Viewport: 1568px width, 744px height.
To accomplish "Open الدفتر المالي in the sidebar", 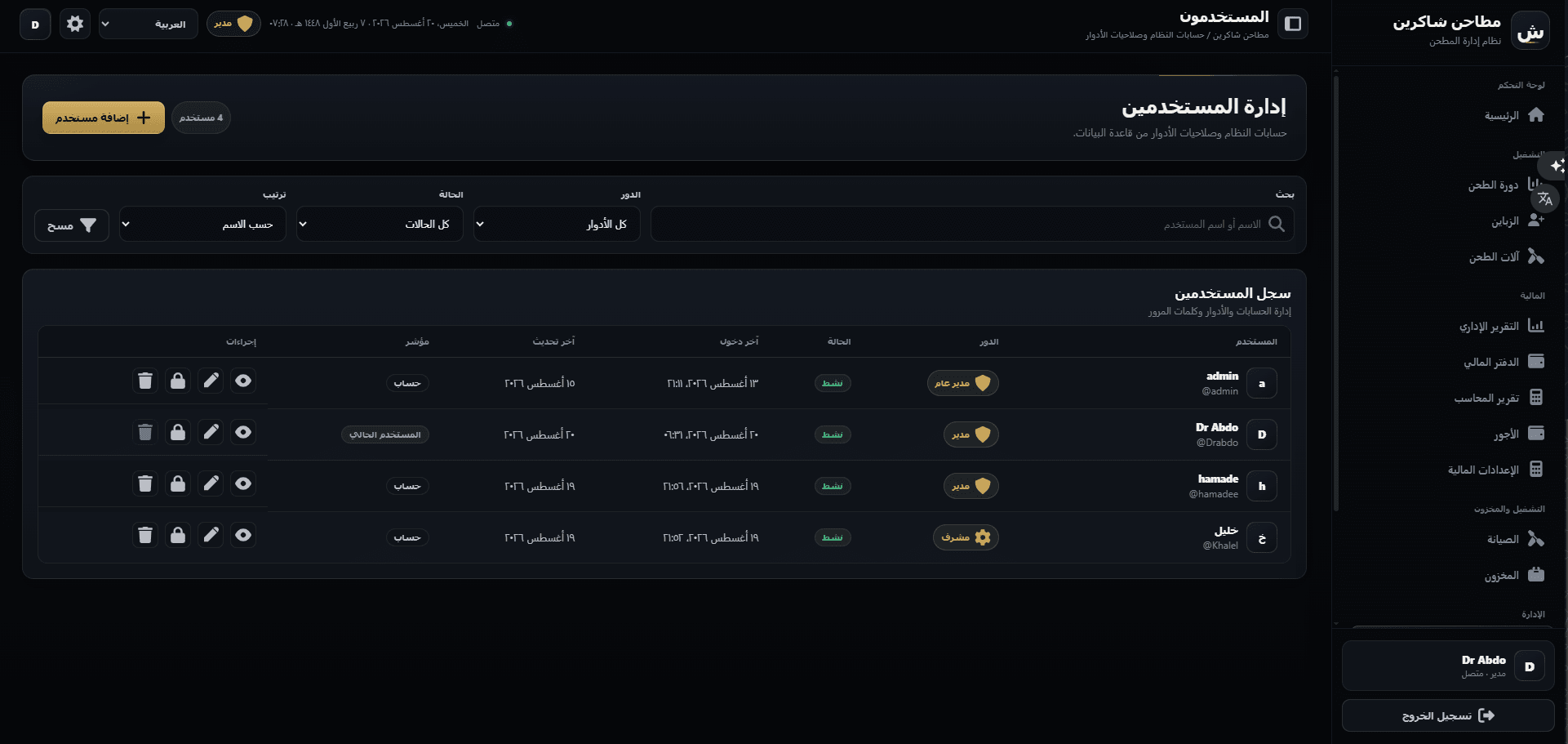I will coord(1502,362).
